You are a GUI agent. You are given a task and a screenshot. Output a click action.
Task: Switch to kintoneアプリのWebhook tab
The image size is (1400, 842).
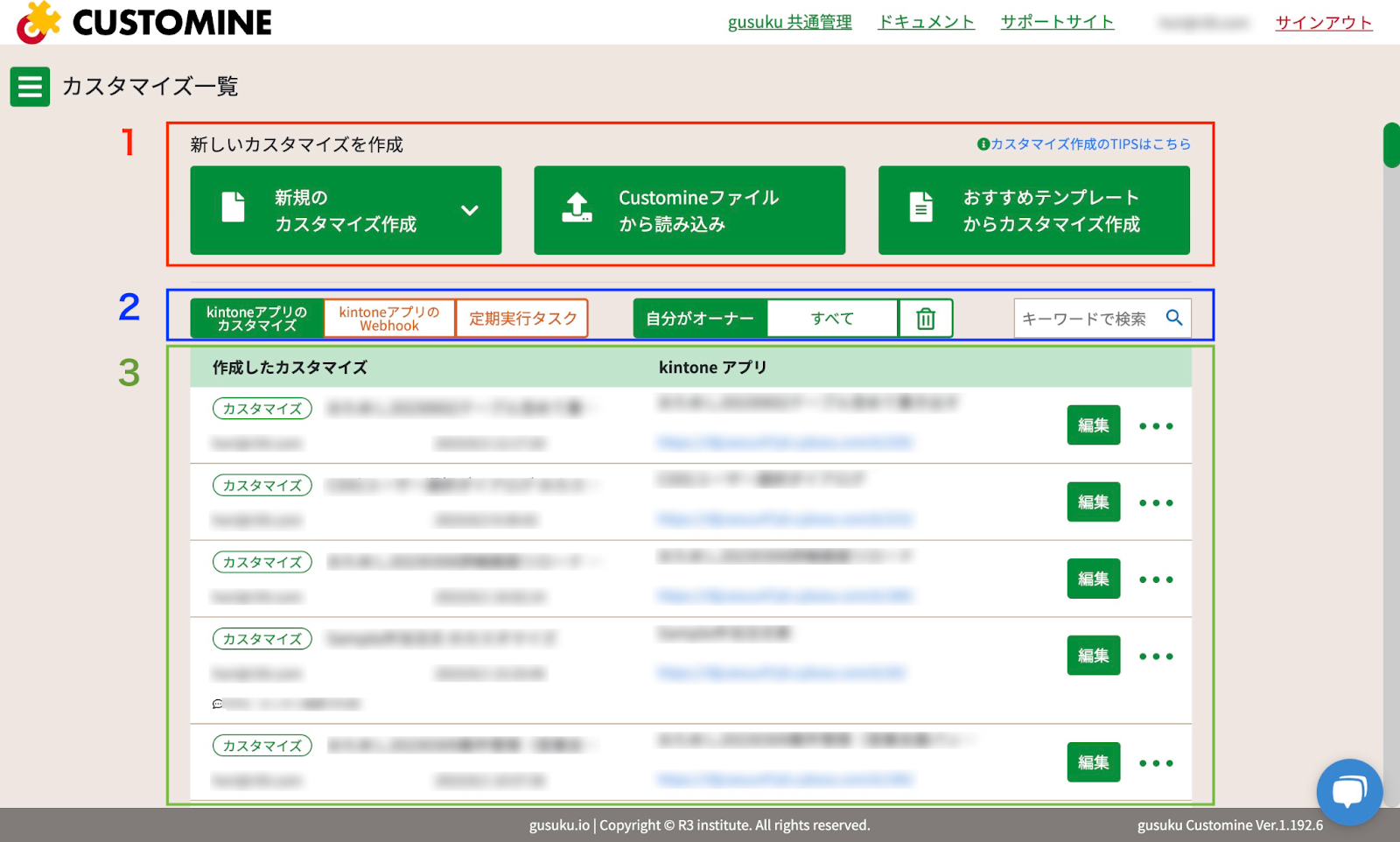389,319
